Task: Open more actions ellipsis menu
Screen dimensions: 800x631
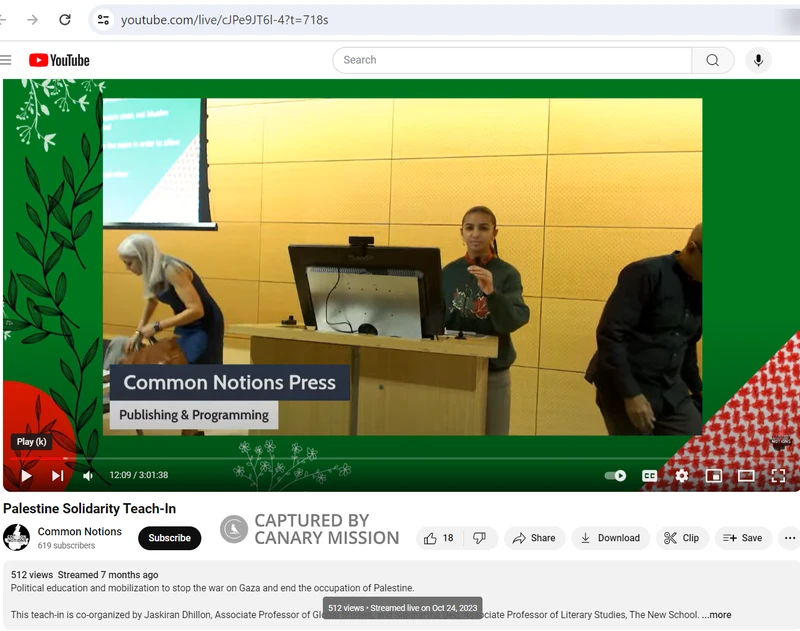Action: [790, 538]
